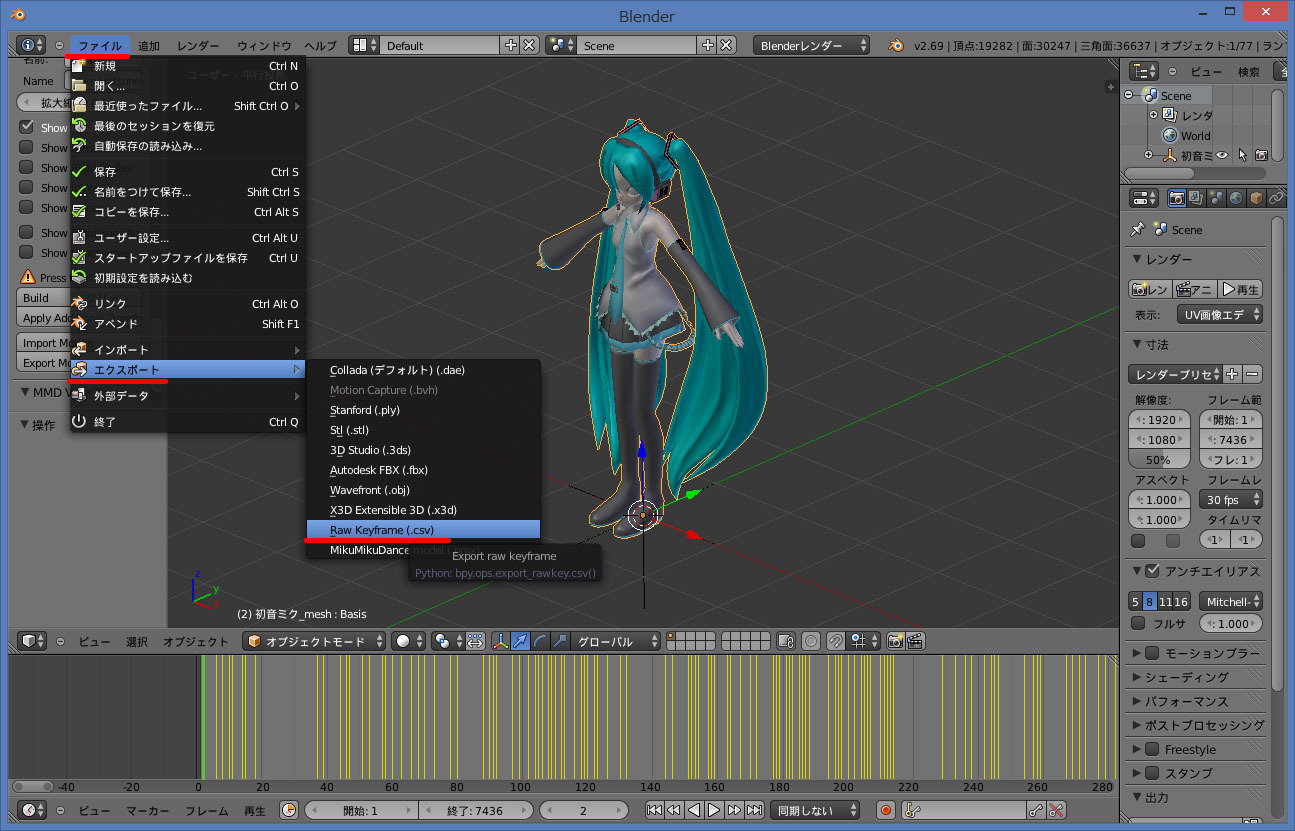
Task: Toggle the 3D manipulator axis icon
Action: [x=501, y=641]
